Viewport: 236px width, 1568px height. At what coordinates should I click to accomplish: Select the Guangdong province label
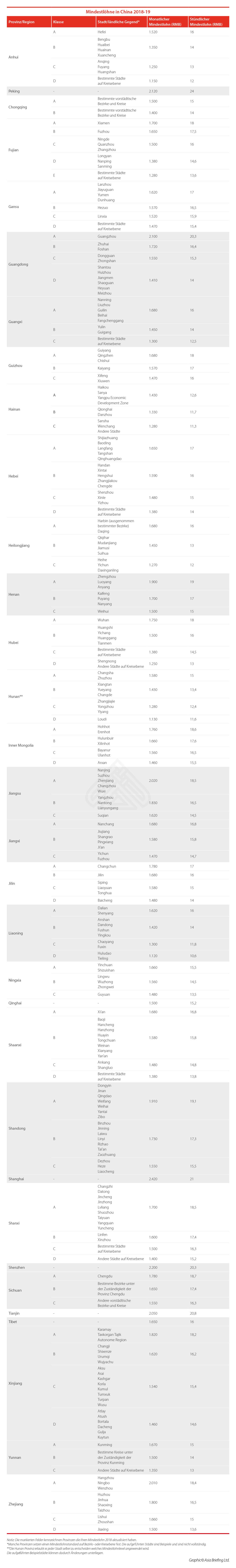pos(18,264)
